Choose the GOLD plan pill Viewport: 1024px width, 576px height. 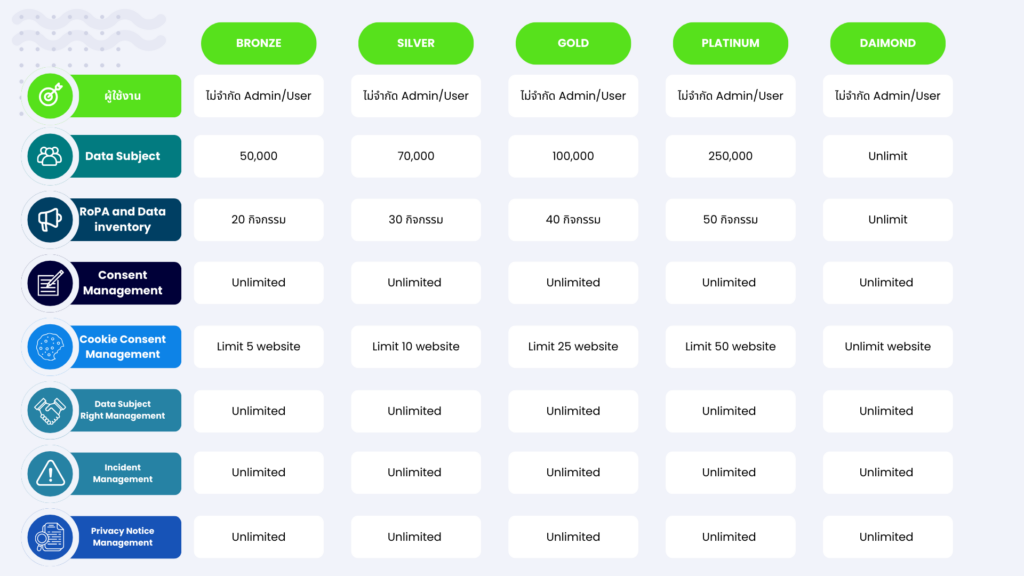pos(573,43)
